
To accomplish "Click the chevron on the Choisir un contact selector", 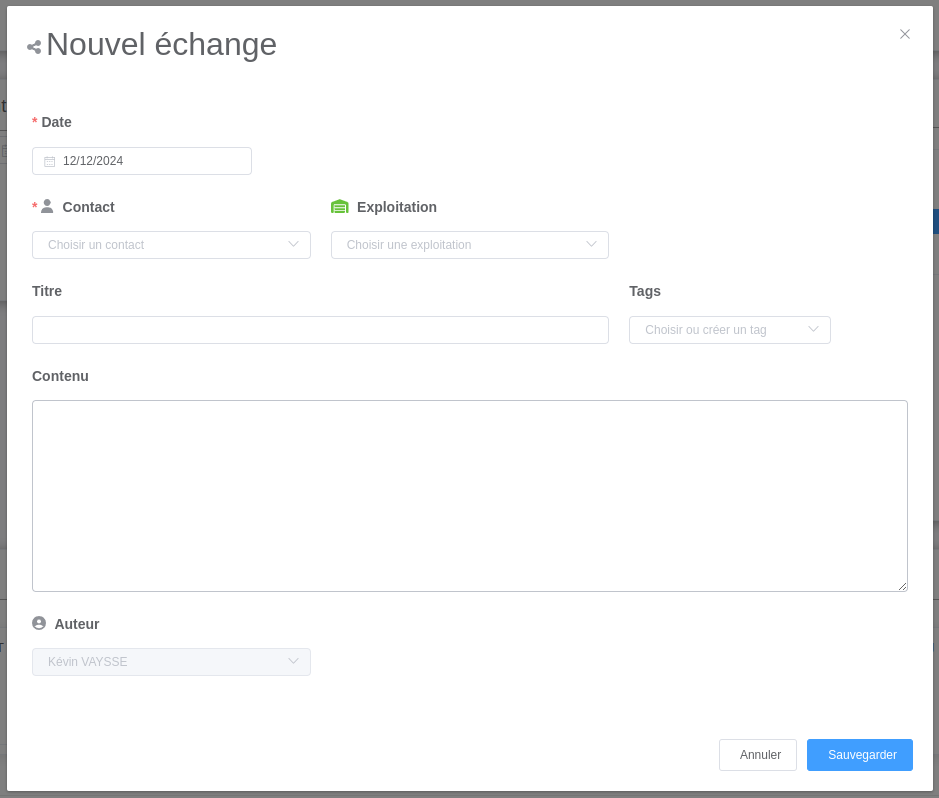I will pyautogui.click(x=293, y=244).
